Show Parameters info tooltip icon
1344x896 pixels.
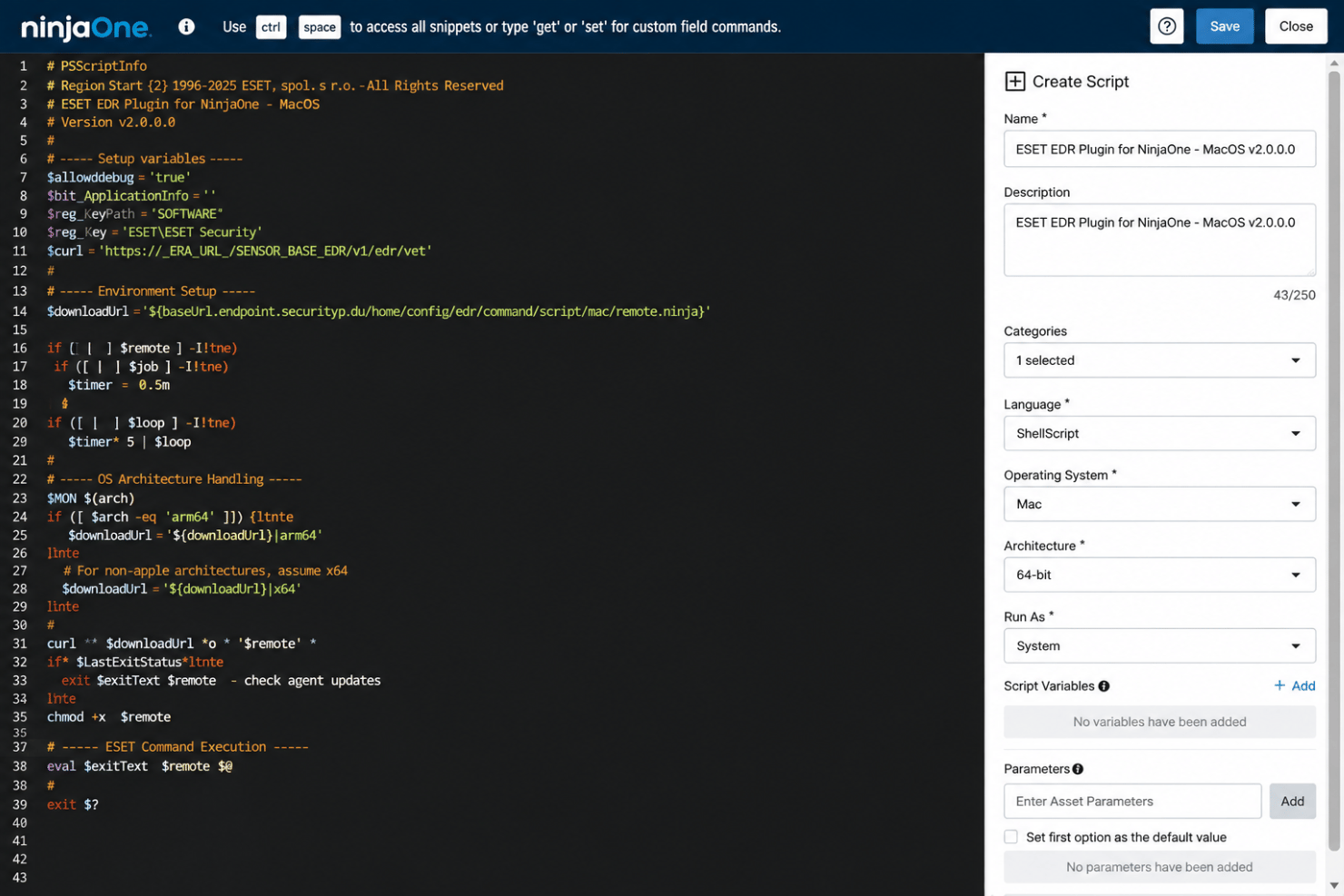pos(1078,769)
